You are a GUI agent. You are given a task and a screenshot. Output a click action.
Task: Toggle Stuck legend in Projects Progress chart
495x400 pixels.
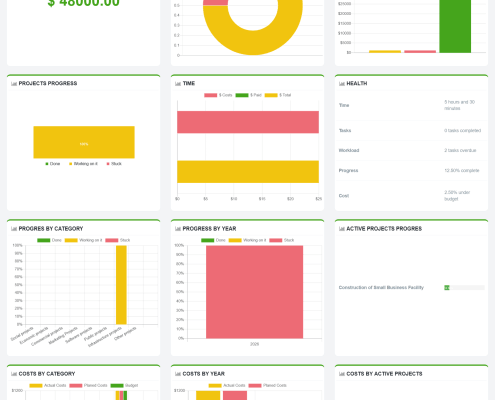114,164
